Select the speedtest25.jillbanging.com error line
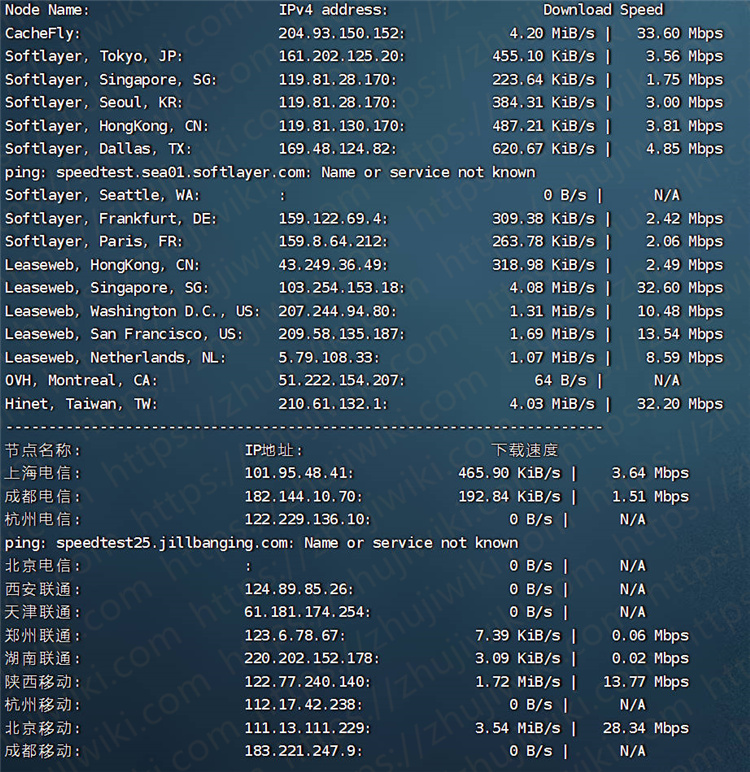Viewport: 750px width, 772px height. (261, 543)
